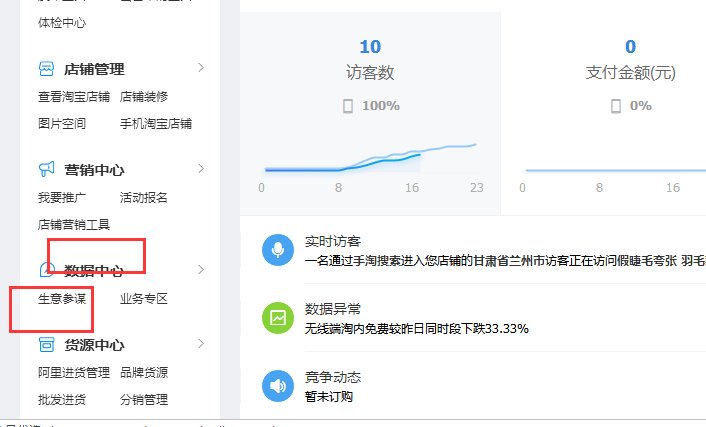Click the 支付金额(元) label
The width and height of the screenshot is (706, 427).
(x=630, y=72)
